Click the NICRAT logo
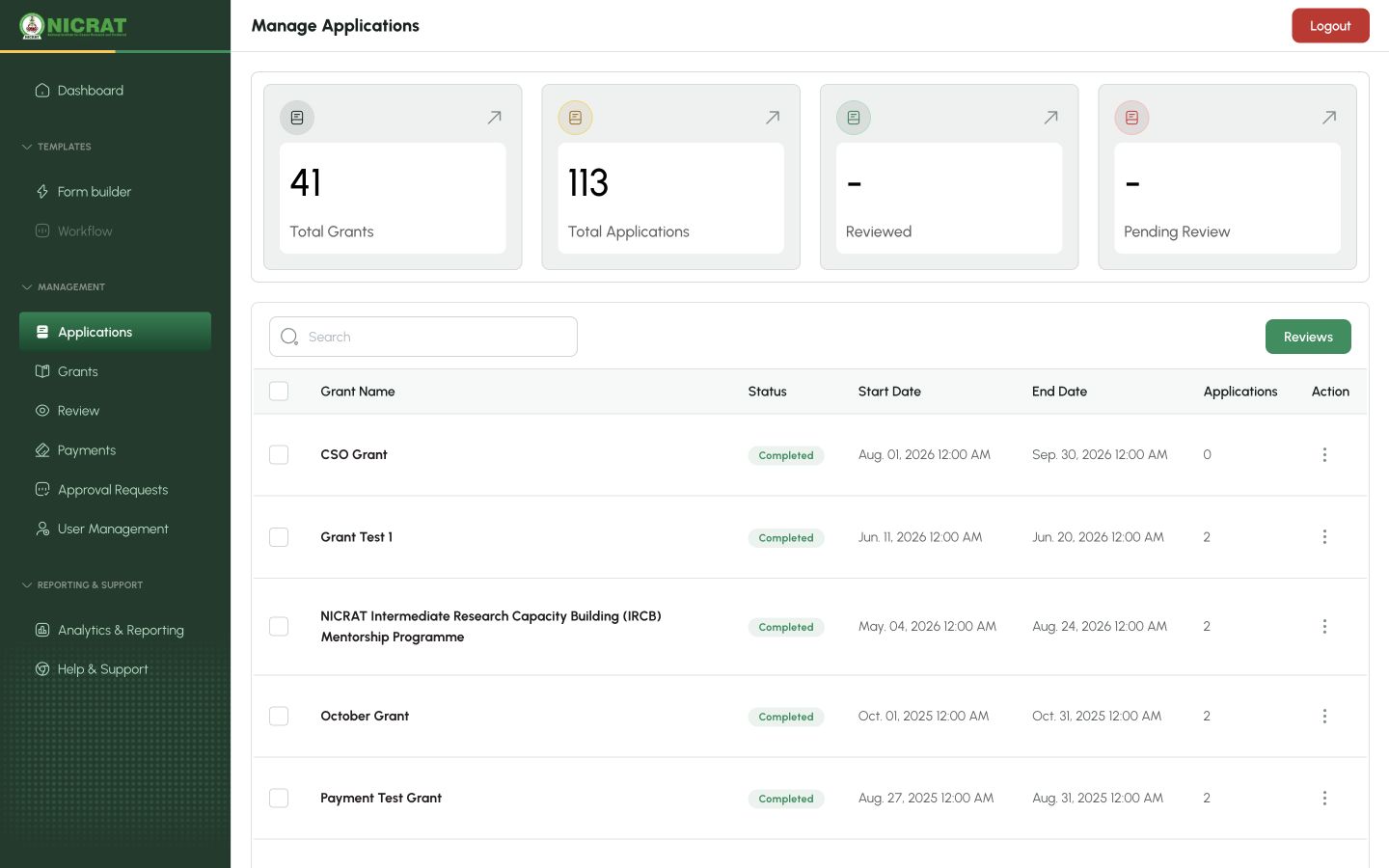Image resolution: width=1389 pixels, height=868 pixels. click(73, 26)
